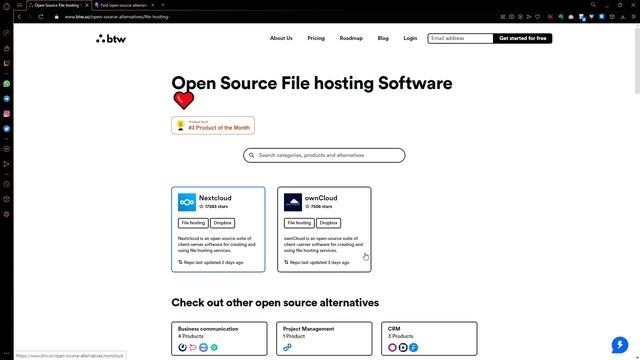Click Dropbox tag on Nextcloud card

222,223
